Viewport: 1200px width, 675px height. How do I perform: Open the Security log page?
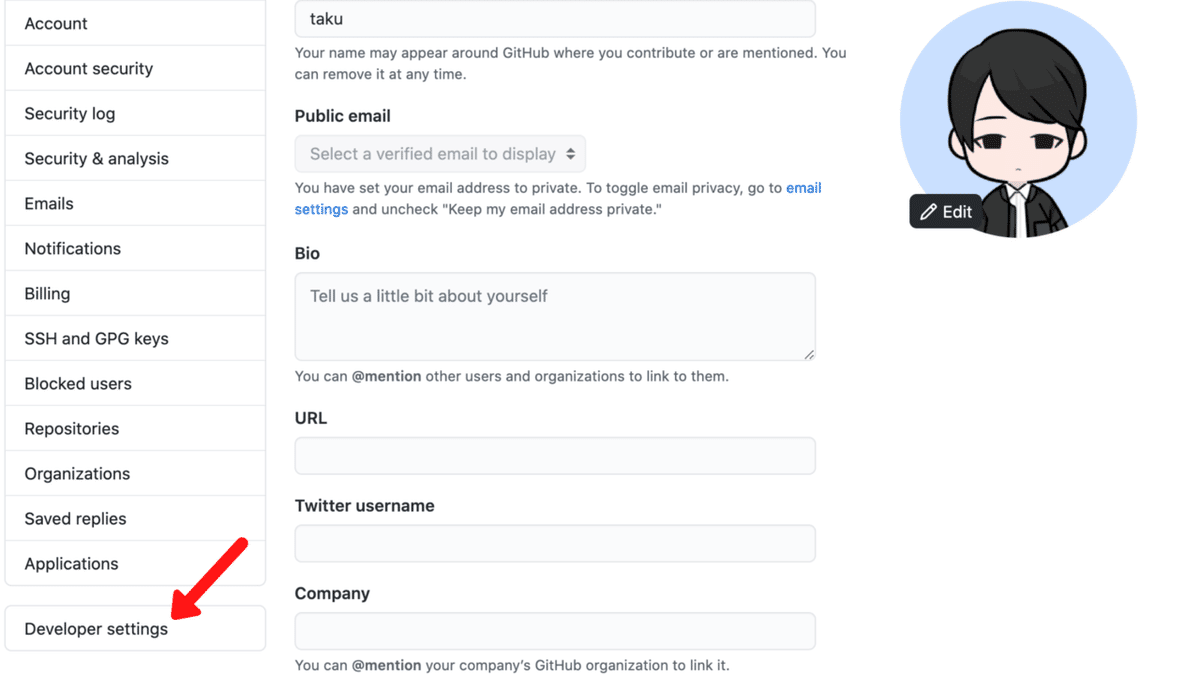tap(70, 113)
